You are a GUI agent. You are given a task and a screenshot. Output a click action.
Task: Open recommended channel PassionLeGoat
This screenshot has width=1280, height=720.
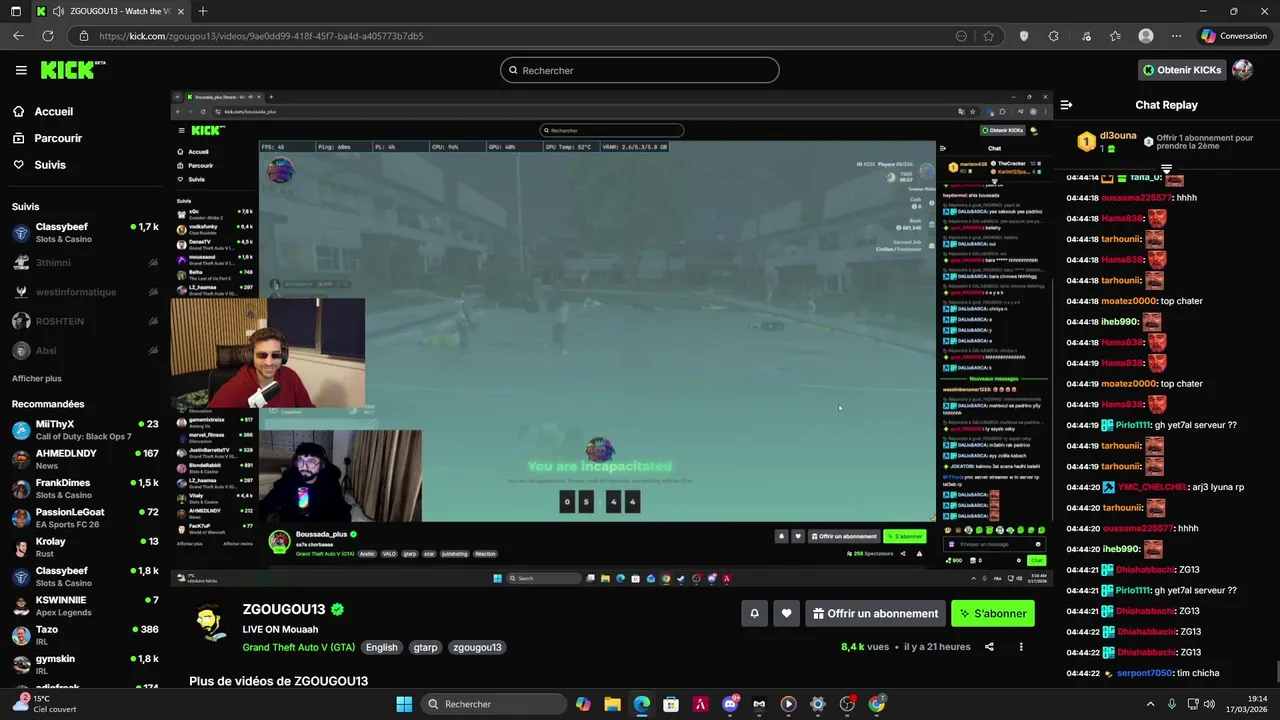point(85,518)
